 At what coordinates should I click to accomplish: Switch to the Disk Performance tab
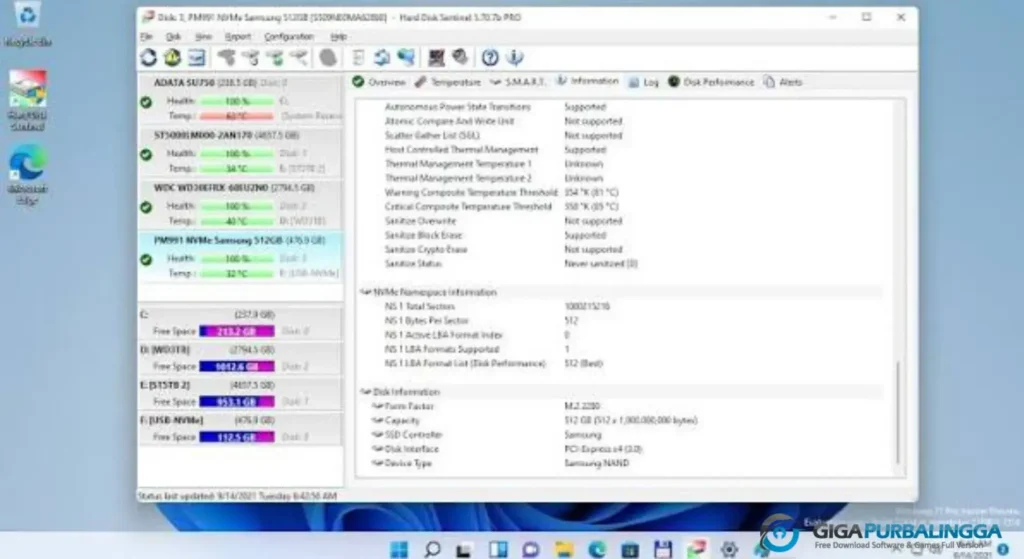point(711,82)
